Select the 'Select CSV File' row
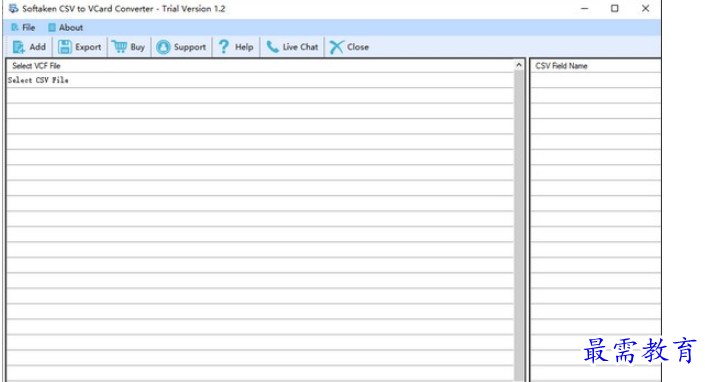 [x=260, y=80]
